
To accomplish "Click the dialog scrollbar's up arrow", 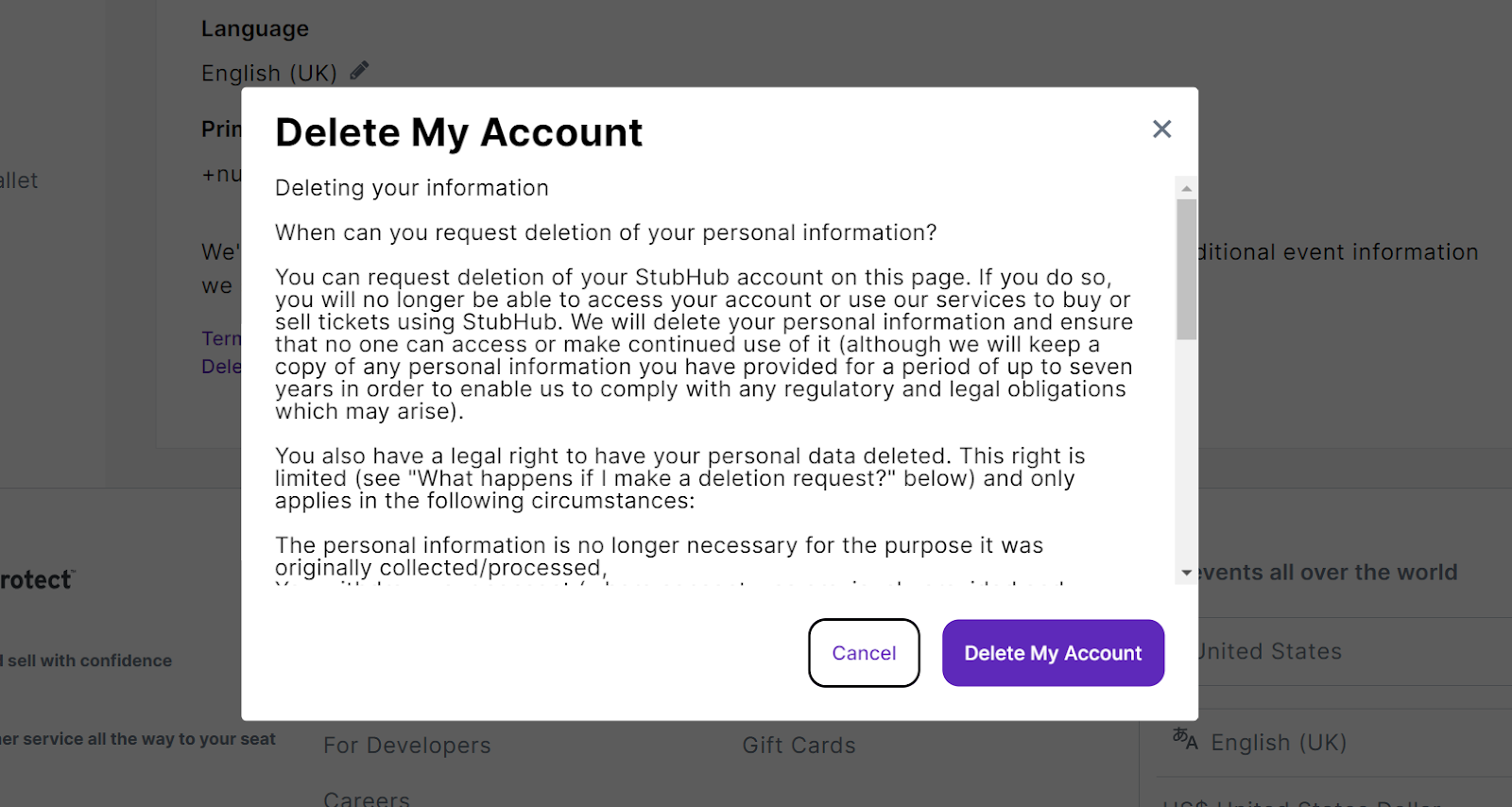I will (1187, 188).
